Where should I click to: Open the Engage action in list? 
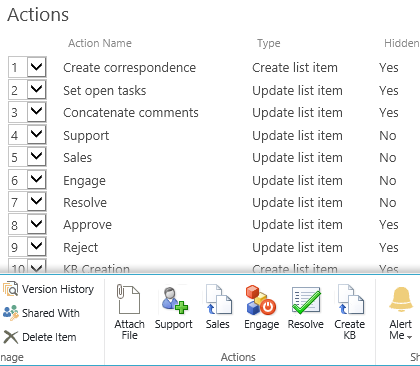coord(84,181)
